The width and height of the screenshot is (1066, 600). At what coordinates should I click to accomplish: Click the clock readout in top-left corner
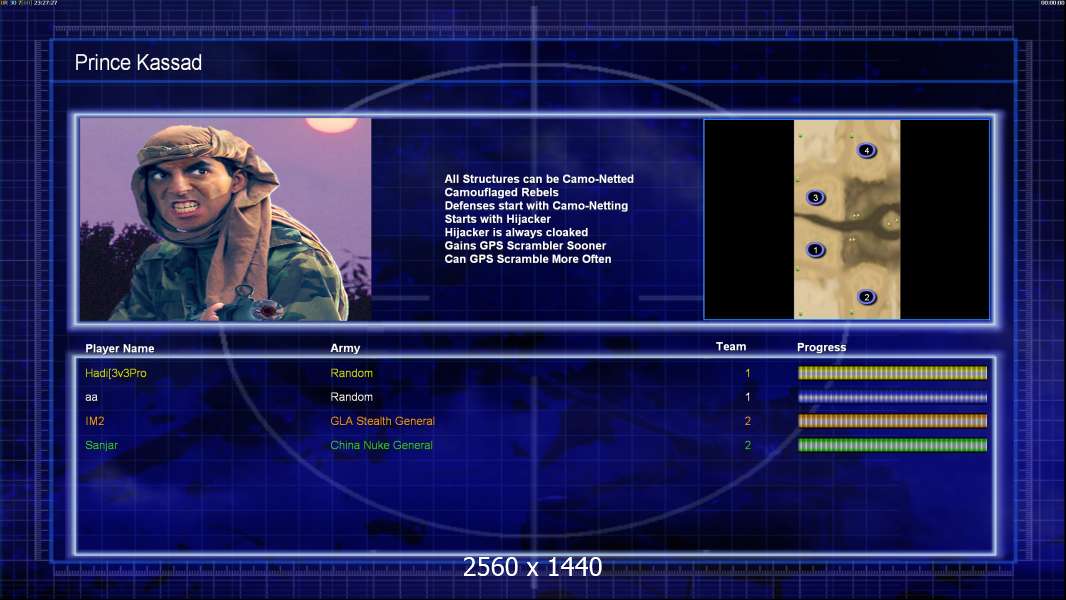pos(46,3)
